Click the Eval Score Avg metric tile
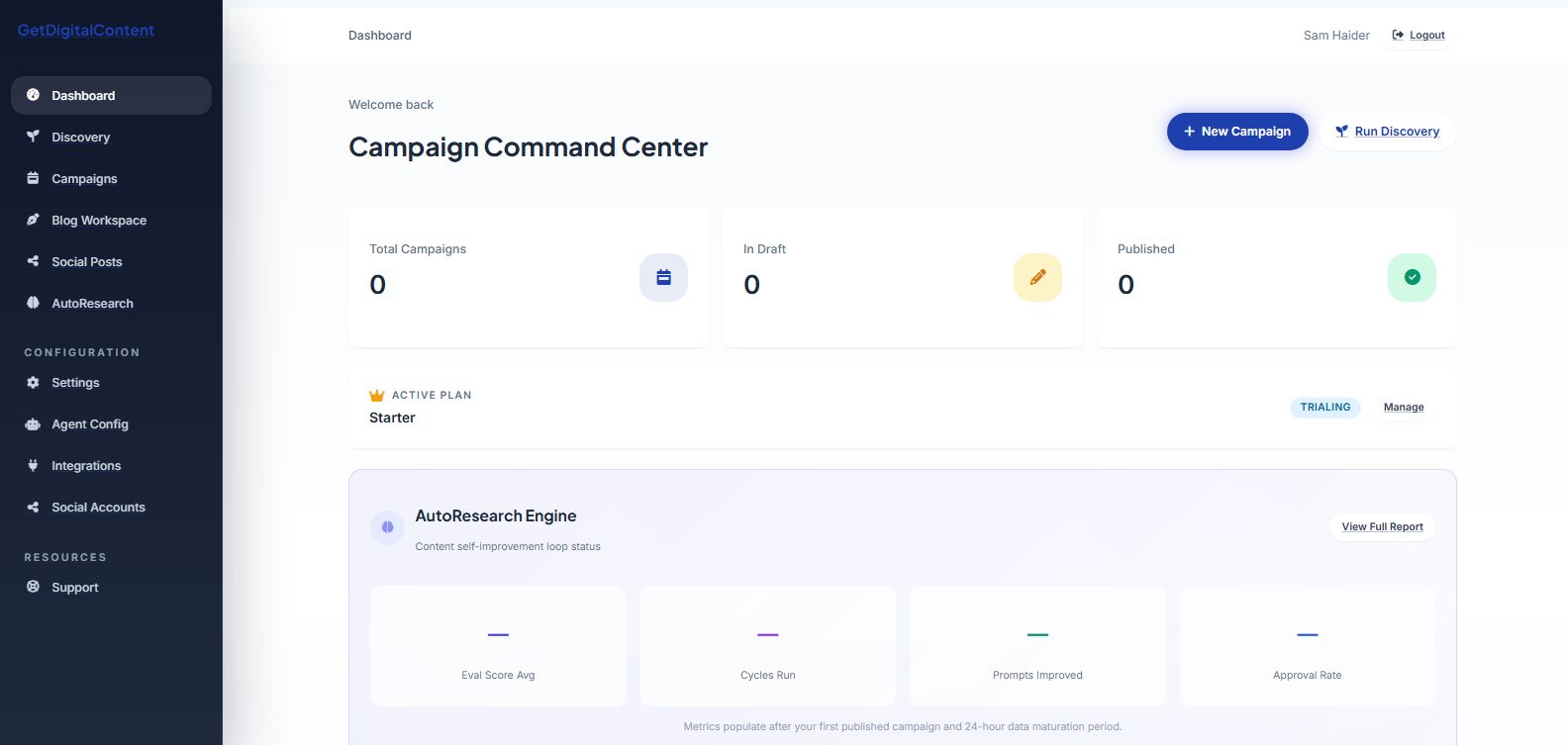This screenshot has width=1568, height=745. 498,646
